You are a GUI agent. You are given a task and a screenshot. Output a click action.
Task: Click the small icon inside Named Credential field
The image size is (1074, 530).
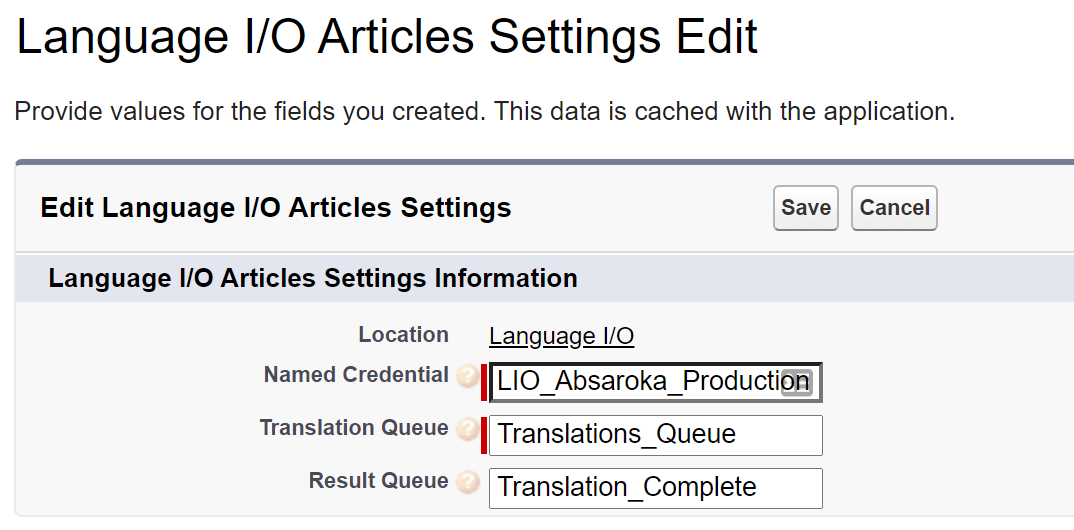(796, 382)
